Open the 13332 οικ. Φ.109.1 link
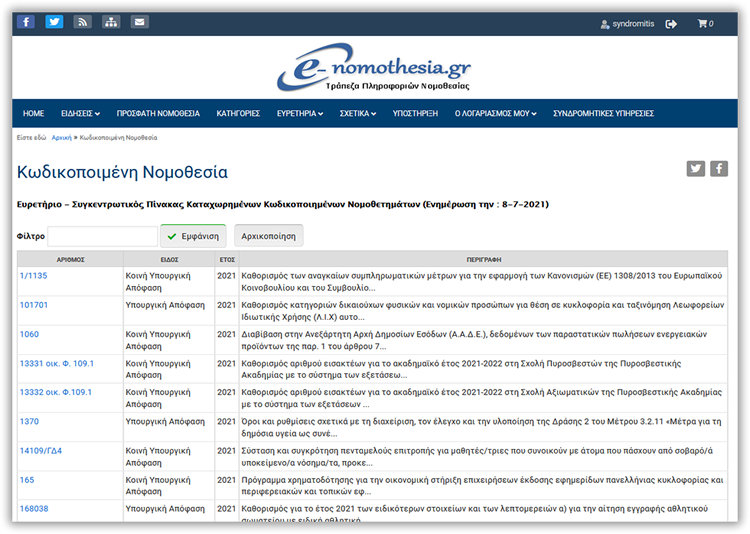 [x=55, y=392]
